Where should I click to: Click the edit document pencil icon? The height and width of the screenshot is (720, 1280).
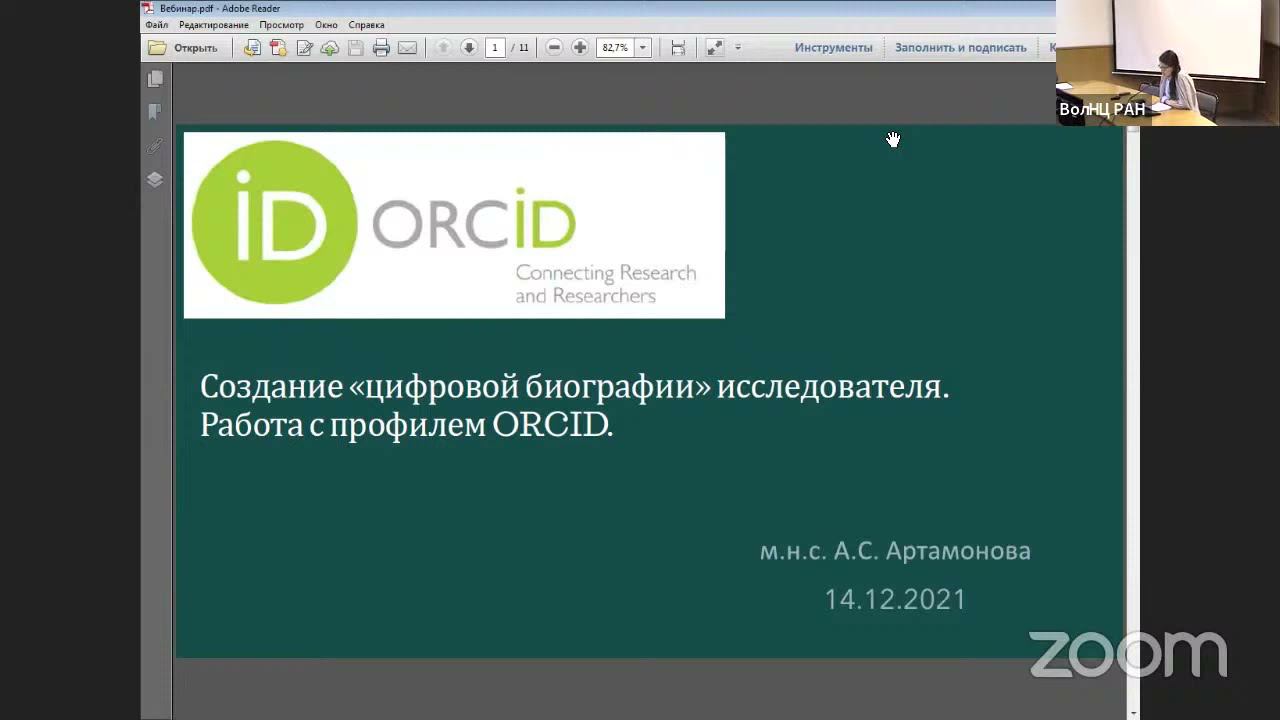pyautogui.click(x=304, y=47)
